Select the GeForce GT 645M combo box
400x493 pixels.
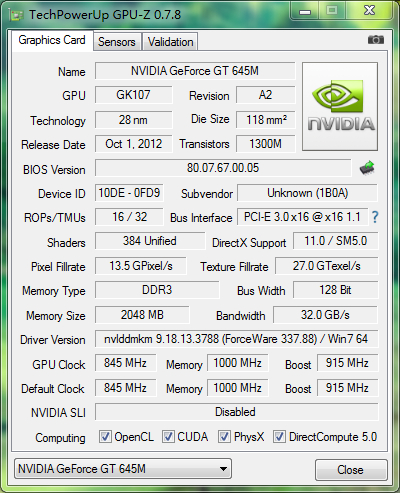[x=123, y=469]
